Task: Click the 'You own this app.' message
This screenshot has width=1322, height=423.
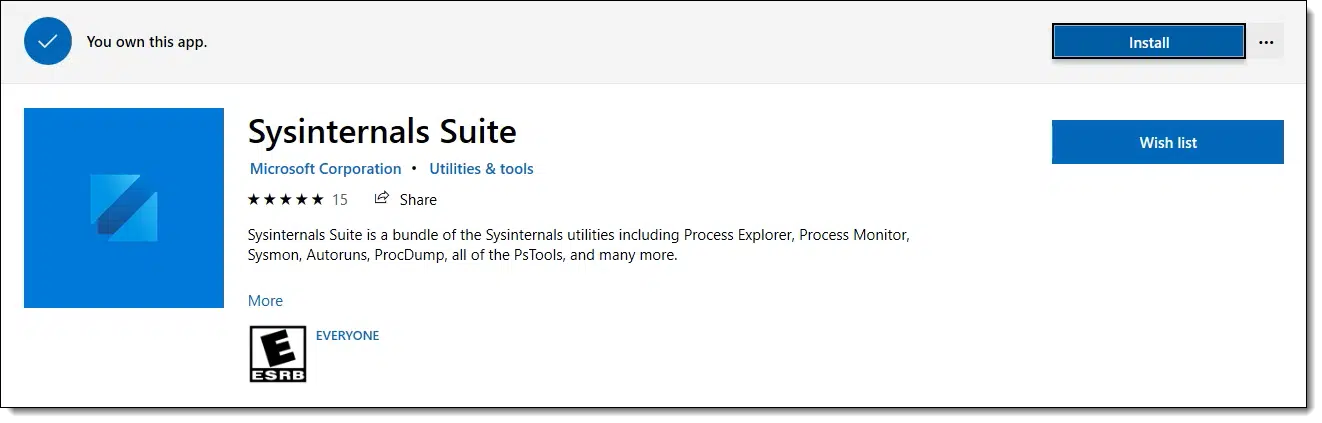Action: (x=147, y=42)
